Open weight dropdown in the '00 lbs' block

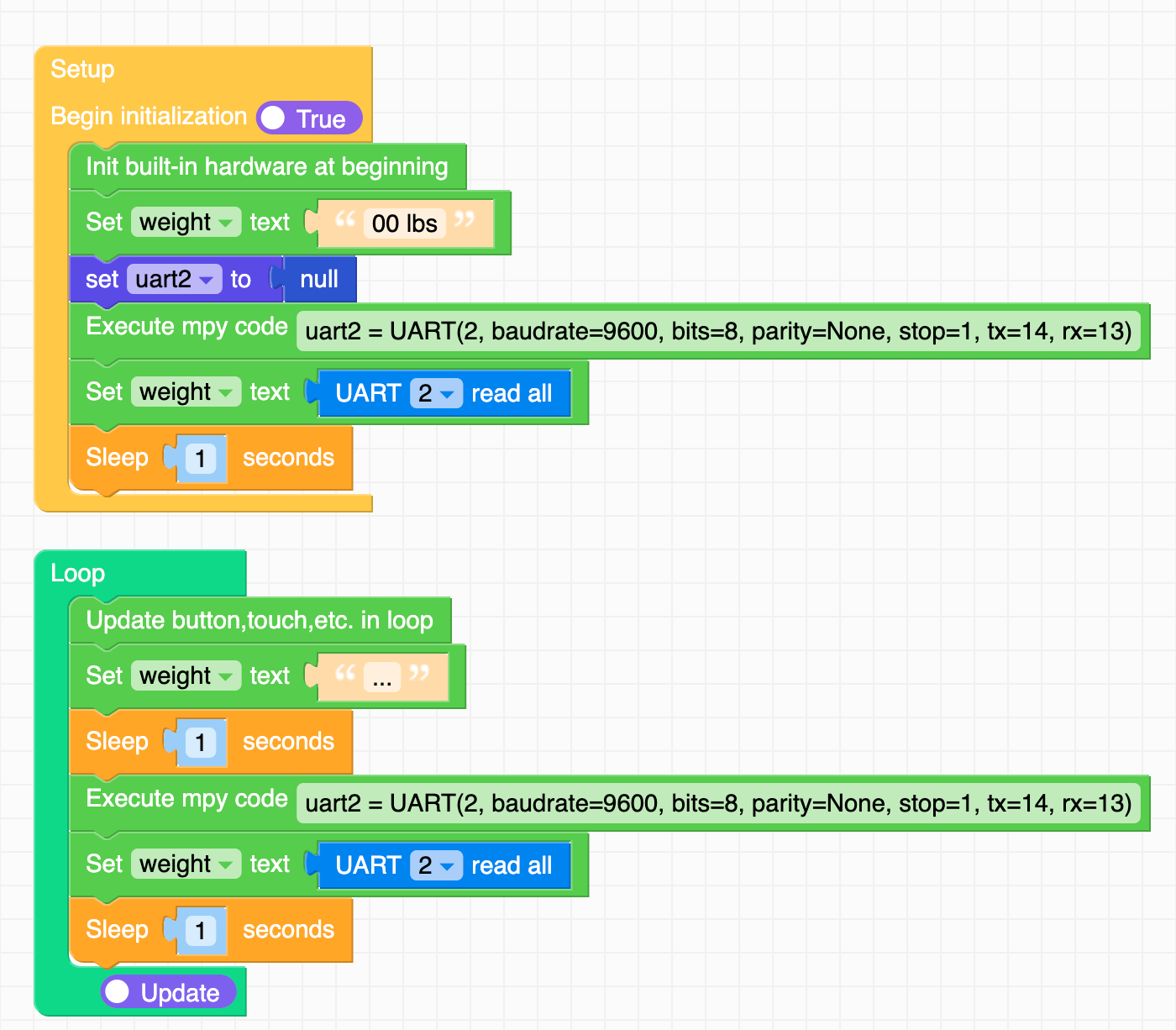click(186, 223)
